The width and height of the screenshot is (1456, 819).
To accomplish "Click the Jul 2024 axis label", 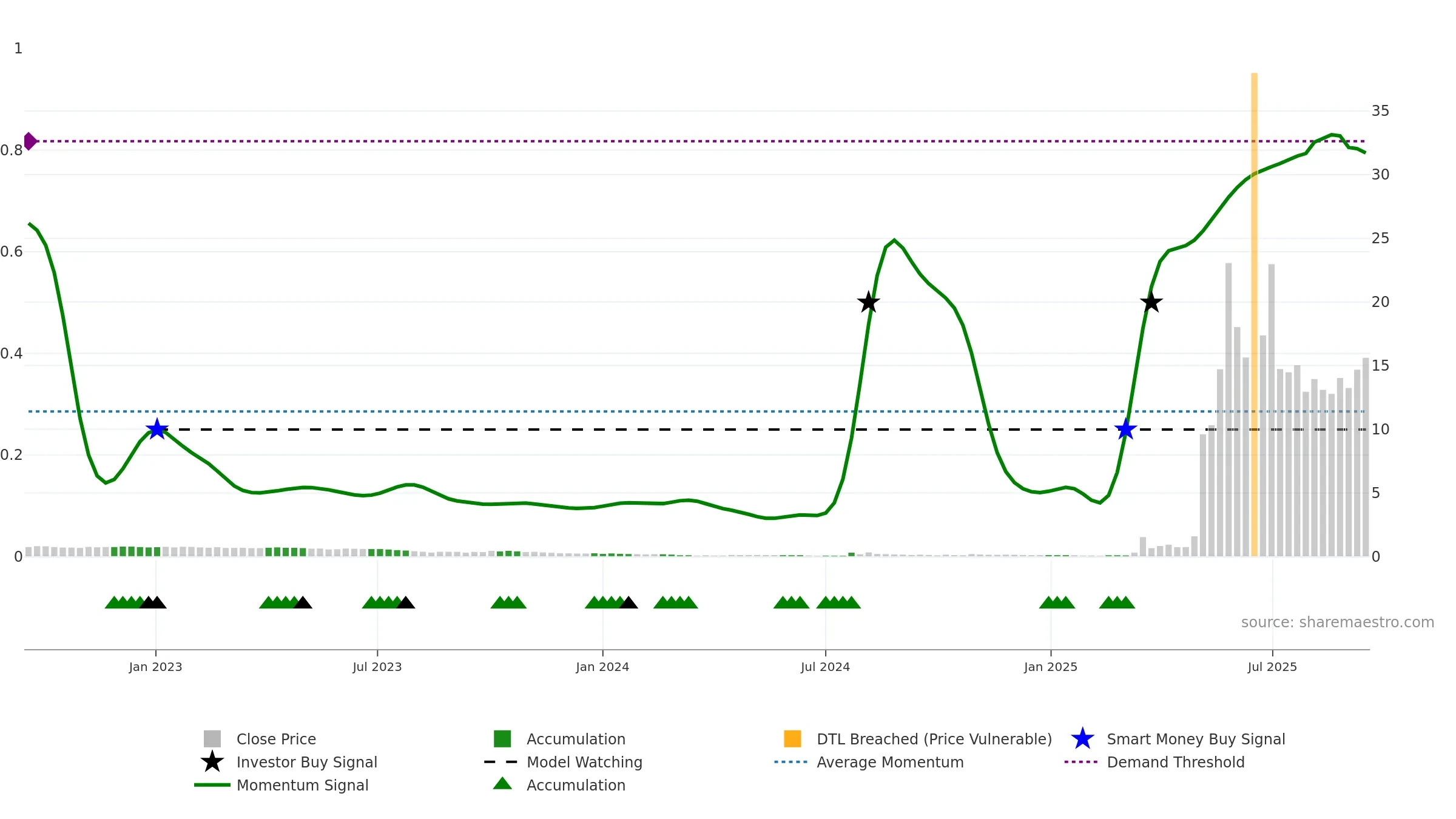I will point(825,667).
